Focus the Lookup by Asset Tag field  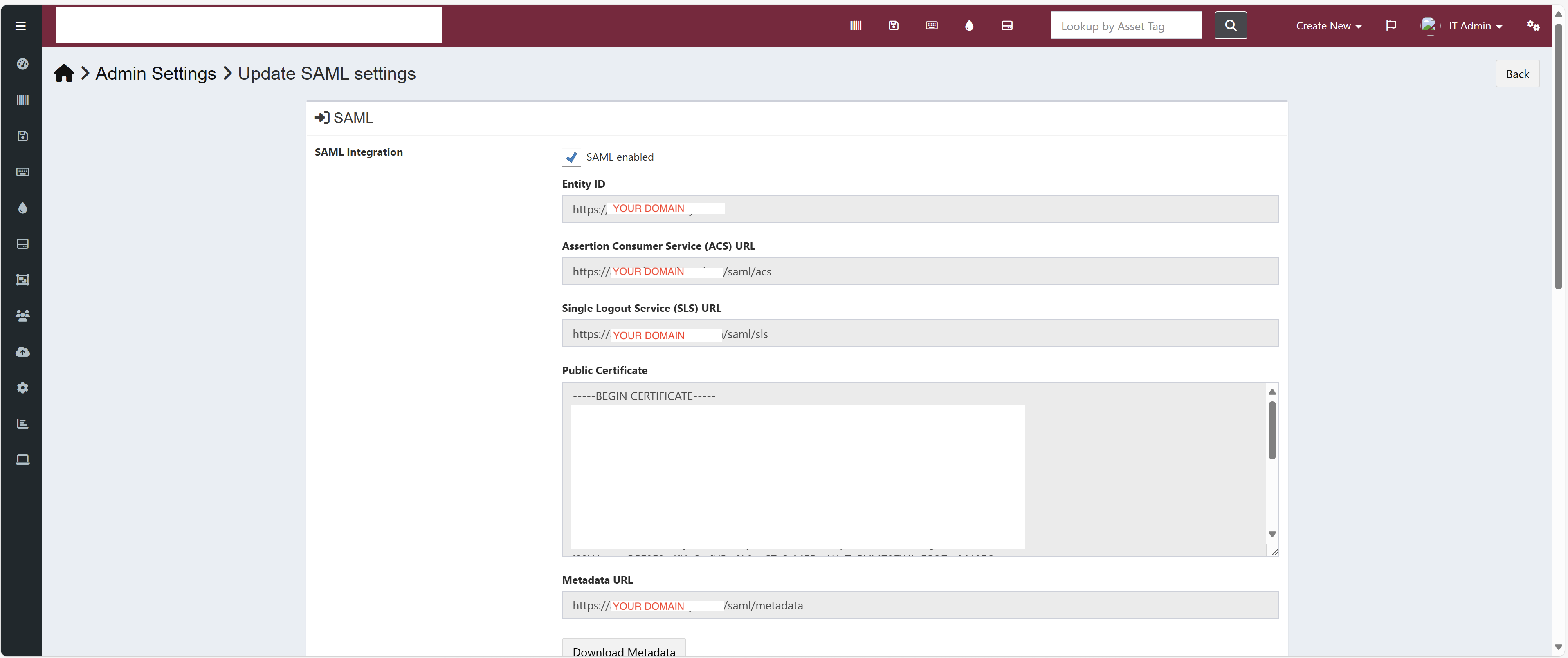1125,25
